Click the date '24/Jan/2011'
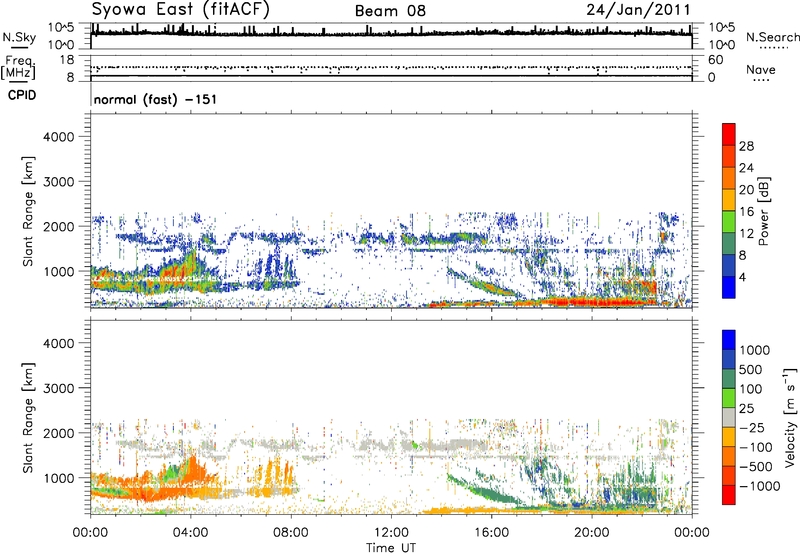The image size is (800, 554). [x=638, y=9]
